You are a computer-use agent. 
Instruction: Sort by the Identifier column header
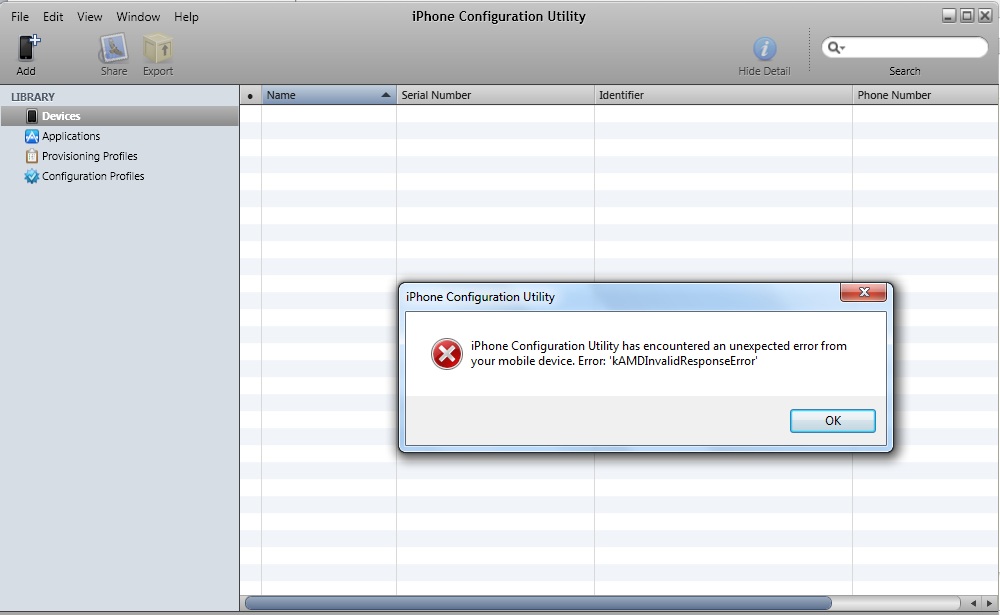723,95
